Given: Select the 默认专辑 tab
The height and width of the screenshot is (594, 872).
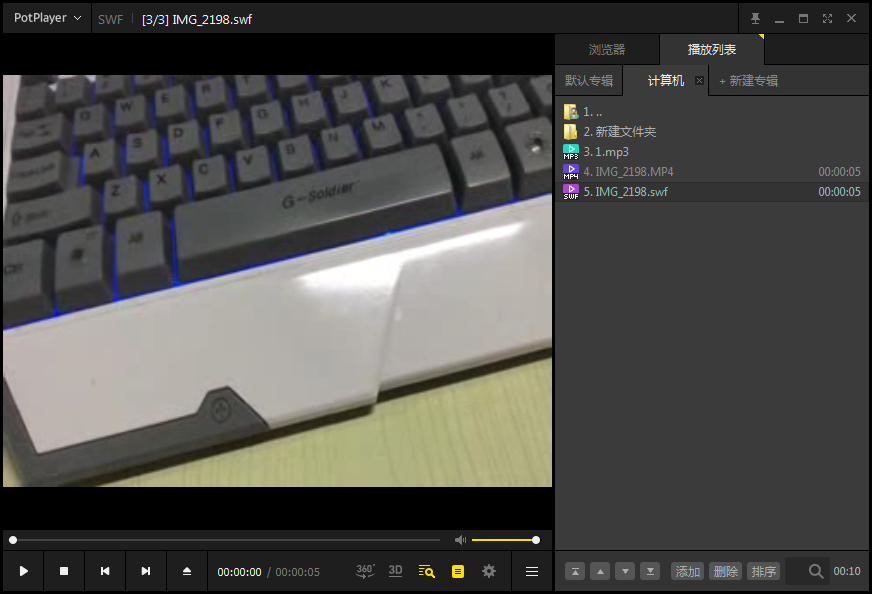Looking at the screenshot, I should pyautogui.click(x=588, y=80).
